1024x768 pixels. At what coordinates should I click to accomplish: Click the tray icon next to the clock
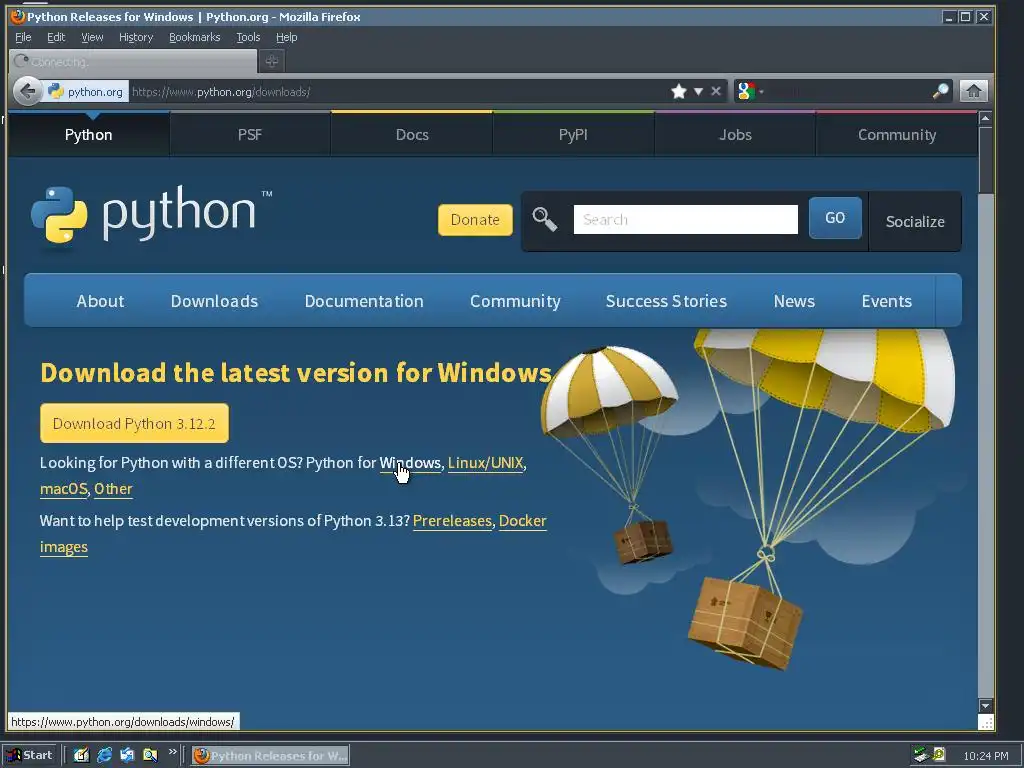click(x=939, y=755)
